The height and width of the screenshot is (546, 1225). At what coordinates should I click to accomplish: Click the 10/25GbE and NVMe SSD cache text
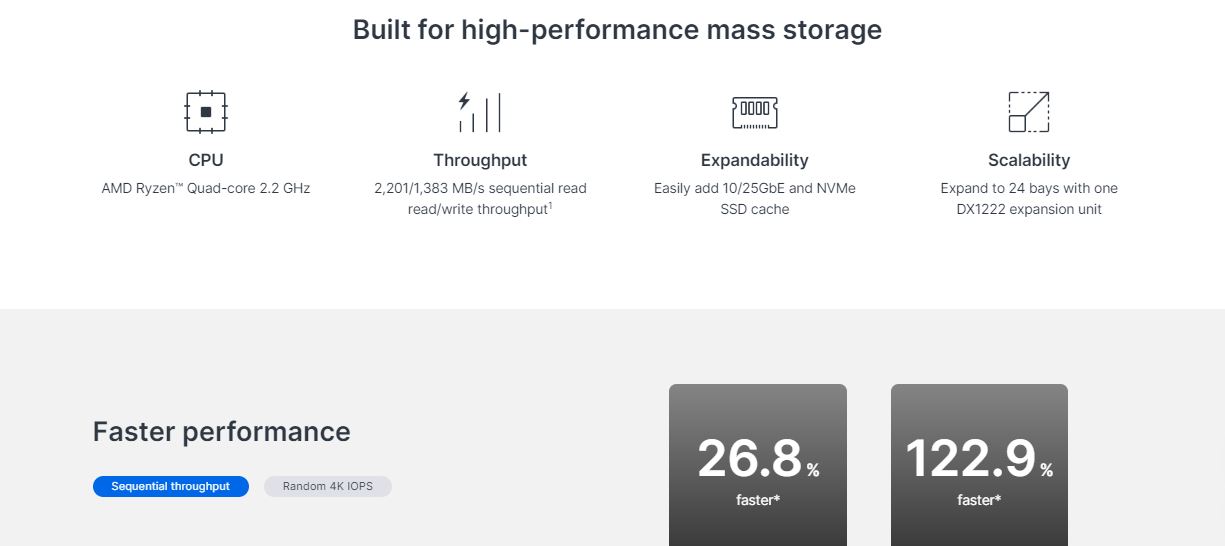tap(755, 198)
